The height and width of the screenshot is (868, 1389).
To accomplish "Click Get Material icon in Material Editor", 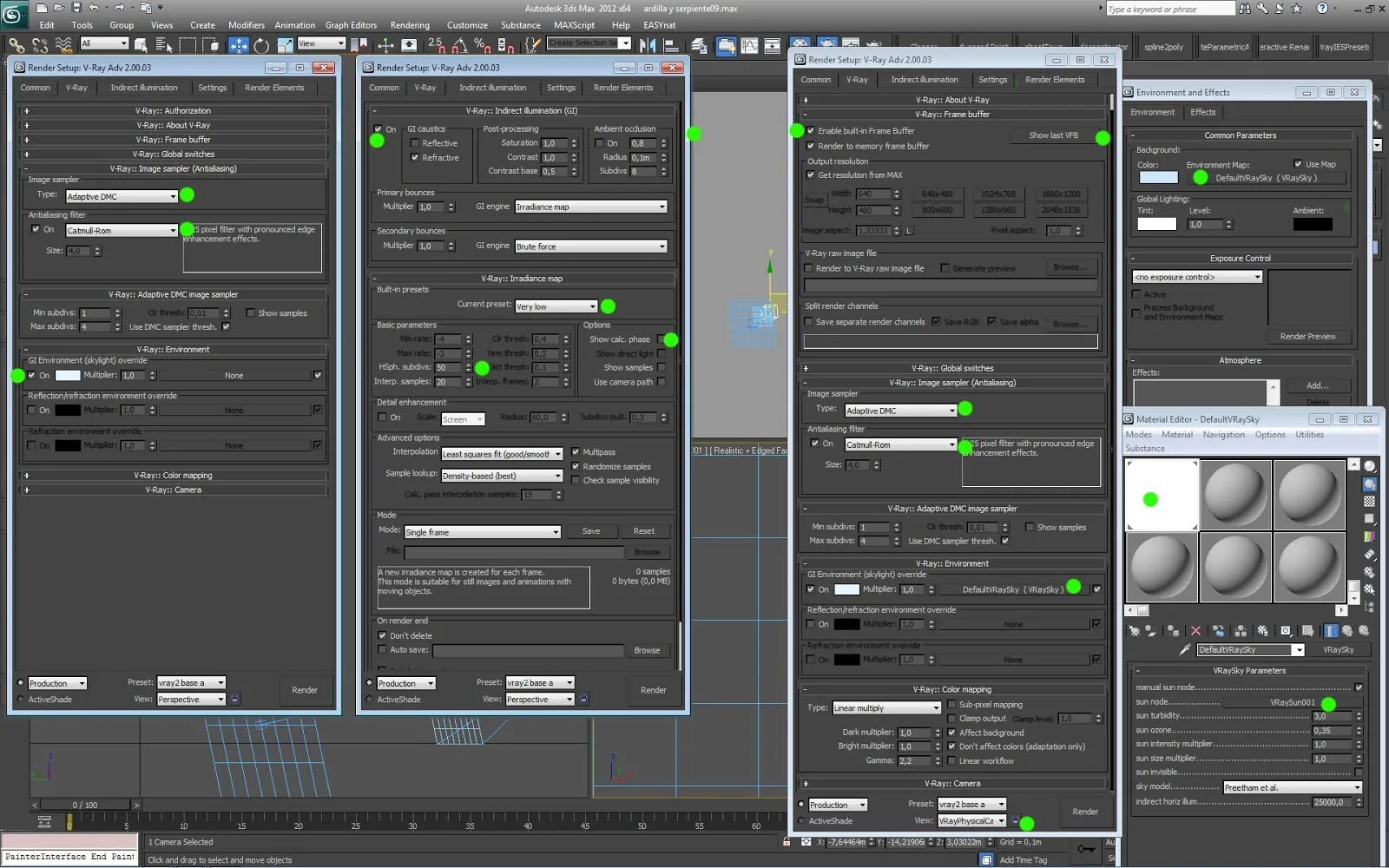I will pos(1134,631).
